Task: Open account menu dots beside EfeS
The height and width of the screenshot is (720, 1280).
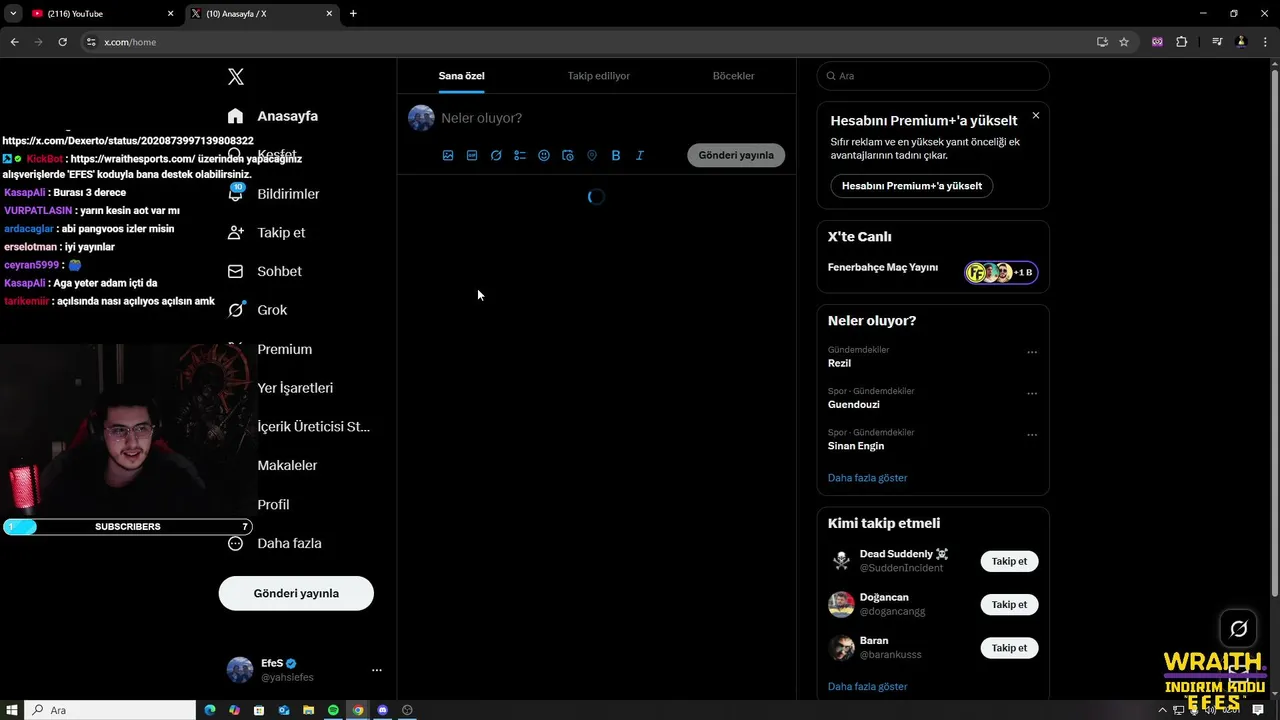Action: [377, 670]
